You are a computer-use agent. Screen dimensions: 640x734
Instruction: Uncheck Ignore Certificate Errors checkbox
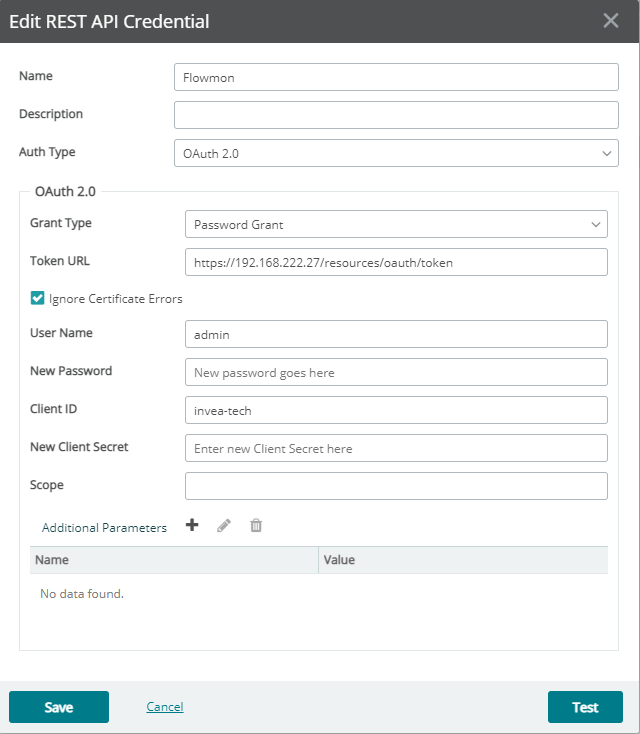(x=38, y=298)
